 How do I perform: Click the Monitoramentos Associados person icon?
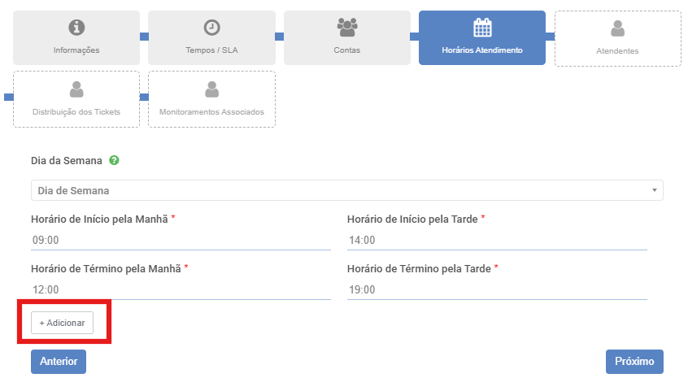(x=211, y=90)
